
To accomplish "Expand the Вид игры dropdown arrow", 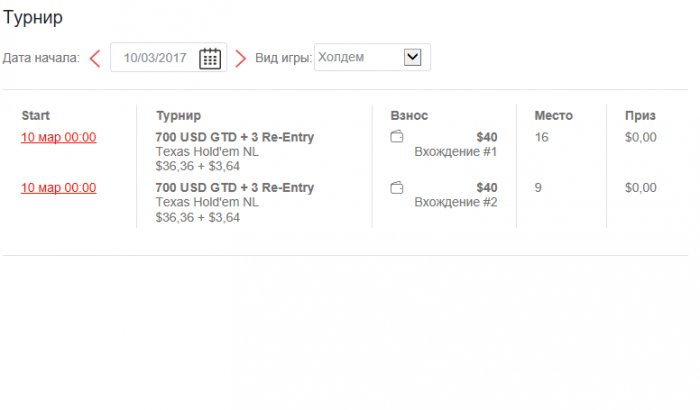I will click(x=412, y=57).
